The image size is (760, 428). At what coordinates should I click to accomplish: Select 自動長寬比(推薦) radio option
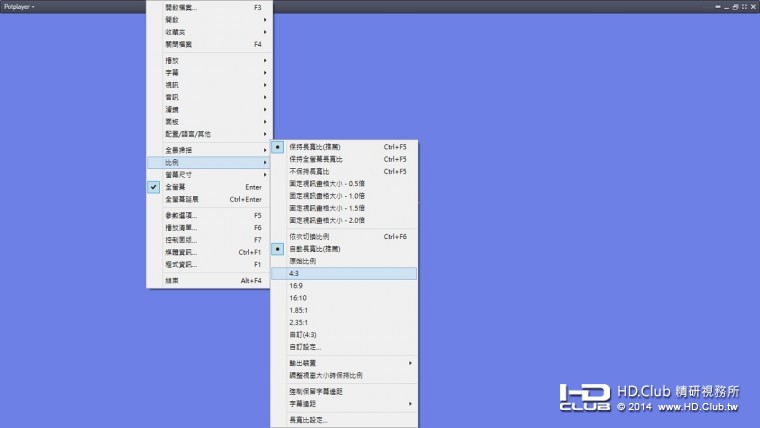(x=344, y=249)
